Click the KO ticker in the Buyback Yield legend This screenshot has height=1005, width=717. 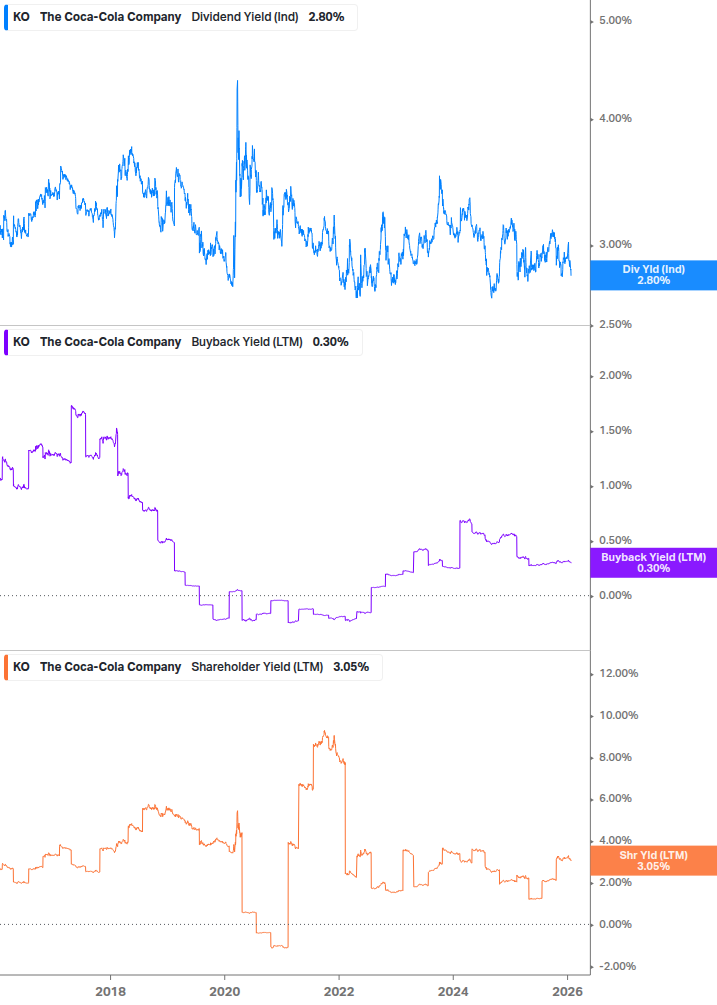tap(21, 342)
